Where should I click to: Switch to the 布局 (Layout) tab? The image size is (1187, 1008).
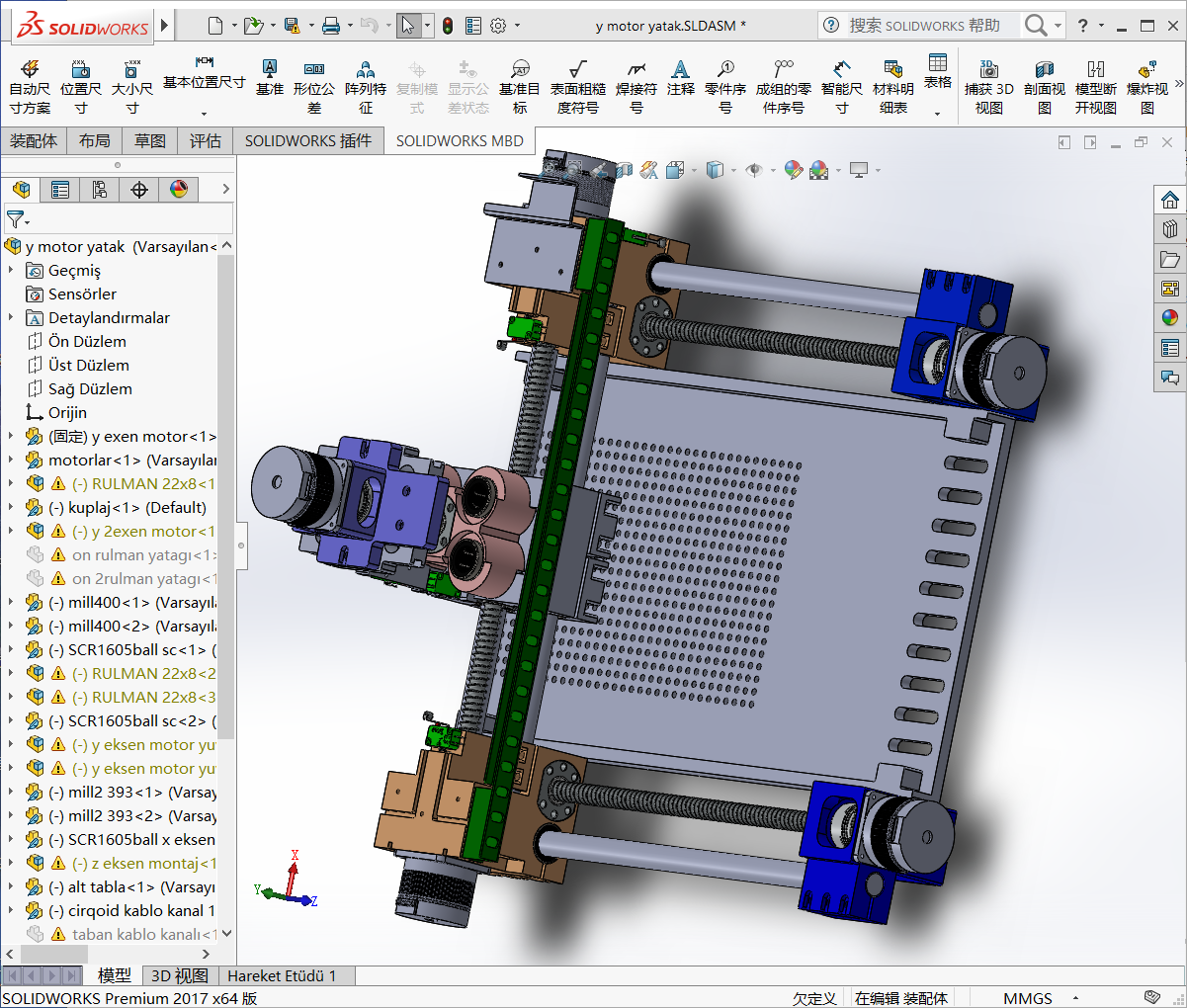(95, 141)
